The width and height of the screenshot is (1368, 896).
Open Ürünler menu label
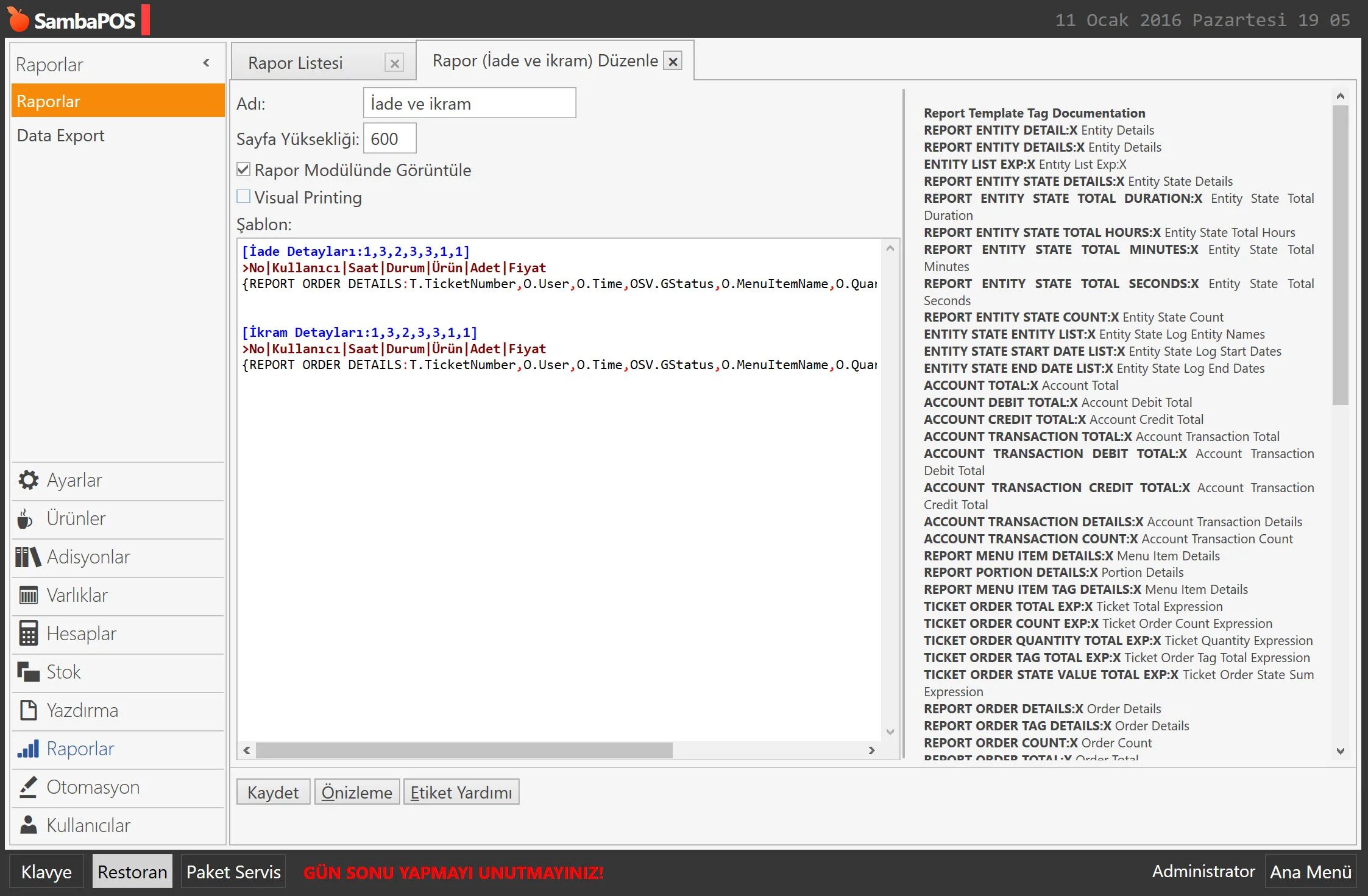pos(76,518)
